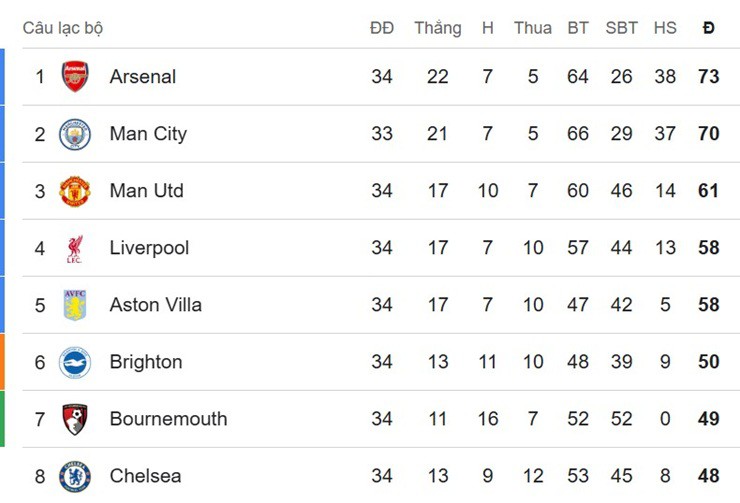Click the Arsenal club crest icon
This screenshot has height=503, width=740.
pyautogui.click(x=75, y=77)
